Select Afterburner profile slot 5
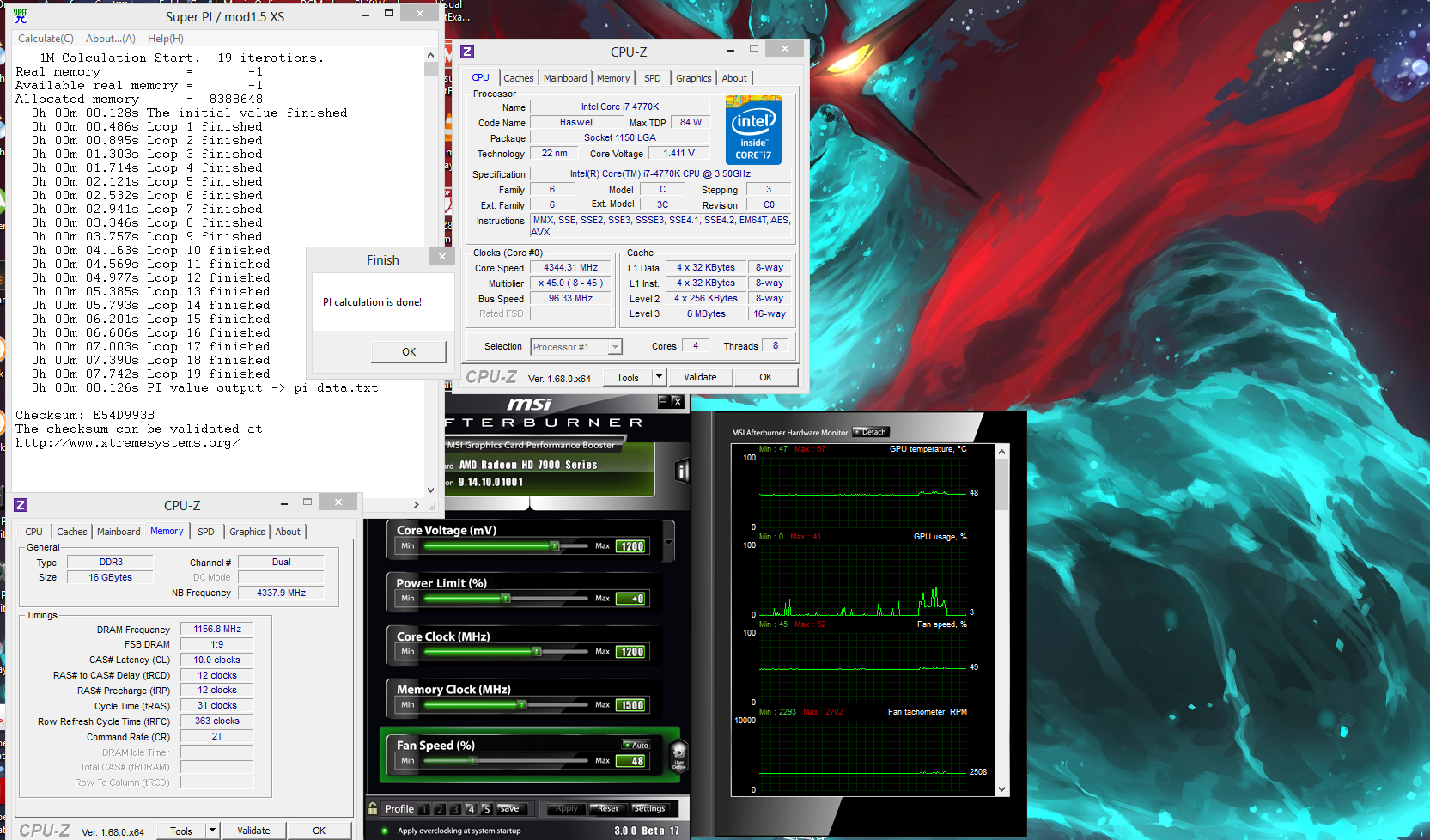The width and height of the screenshot is (1430, 840). pyautogui.click(x=486, y=809)
